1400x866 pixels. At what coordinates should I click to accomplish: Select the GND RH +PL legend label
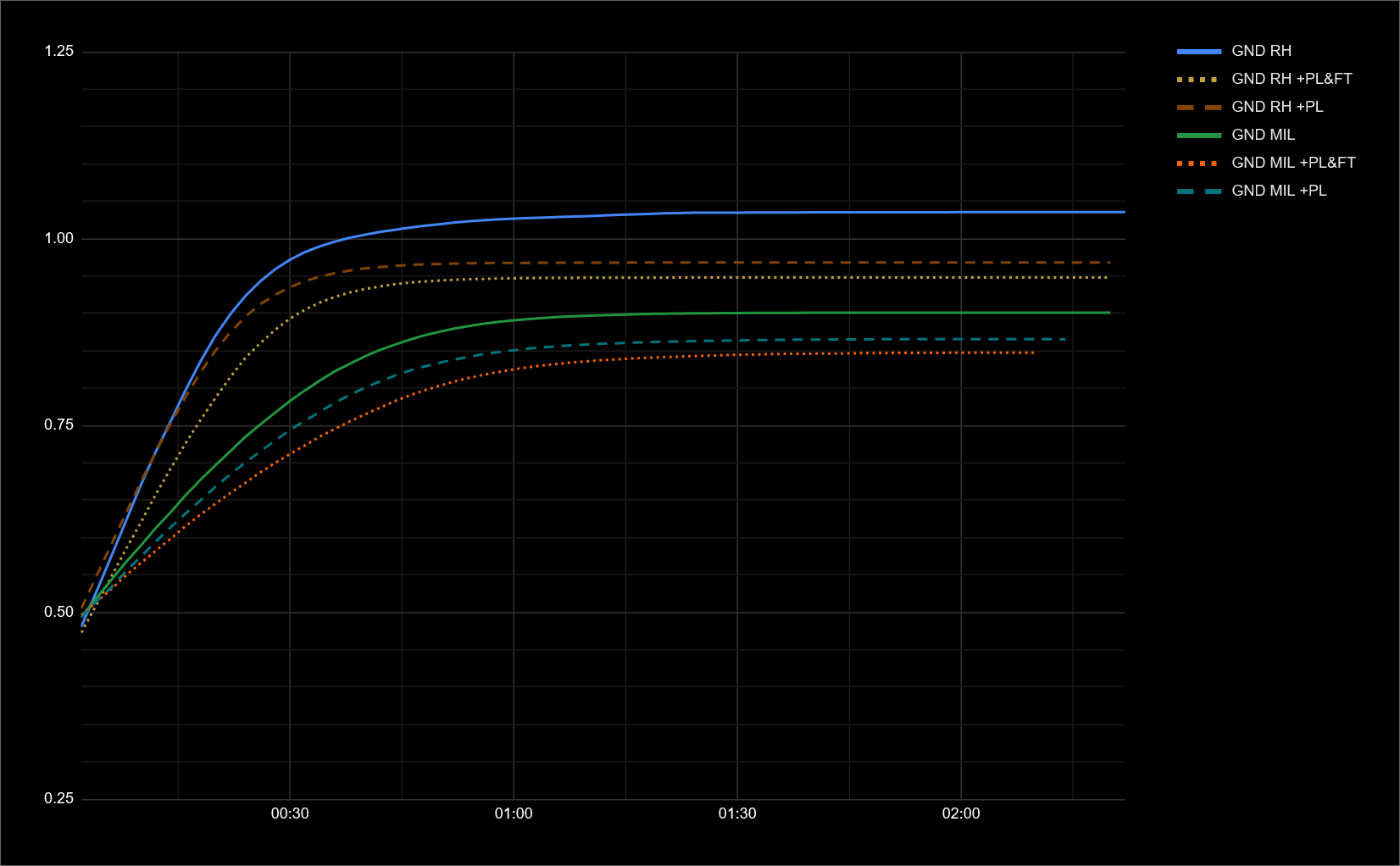click(x=1277, y=107)
